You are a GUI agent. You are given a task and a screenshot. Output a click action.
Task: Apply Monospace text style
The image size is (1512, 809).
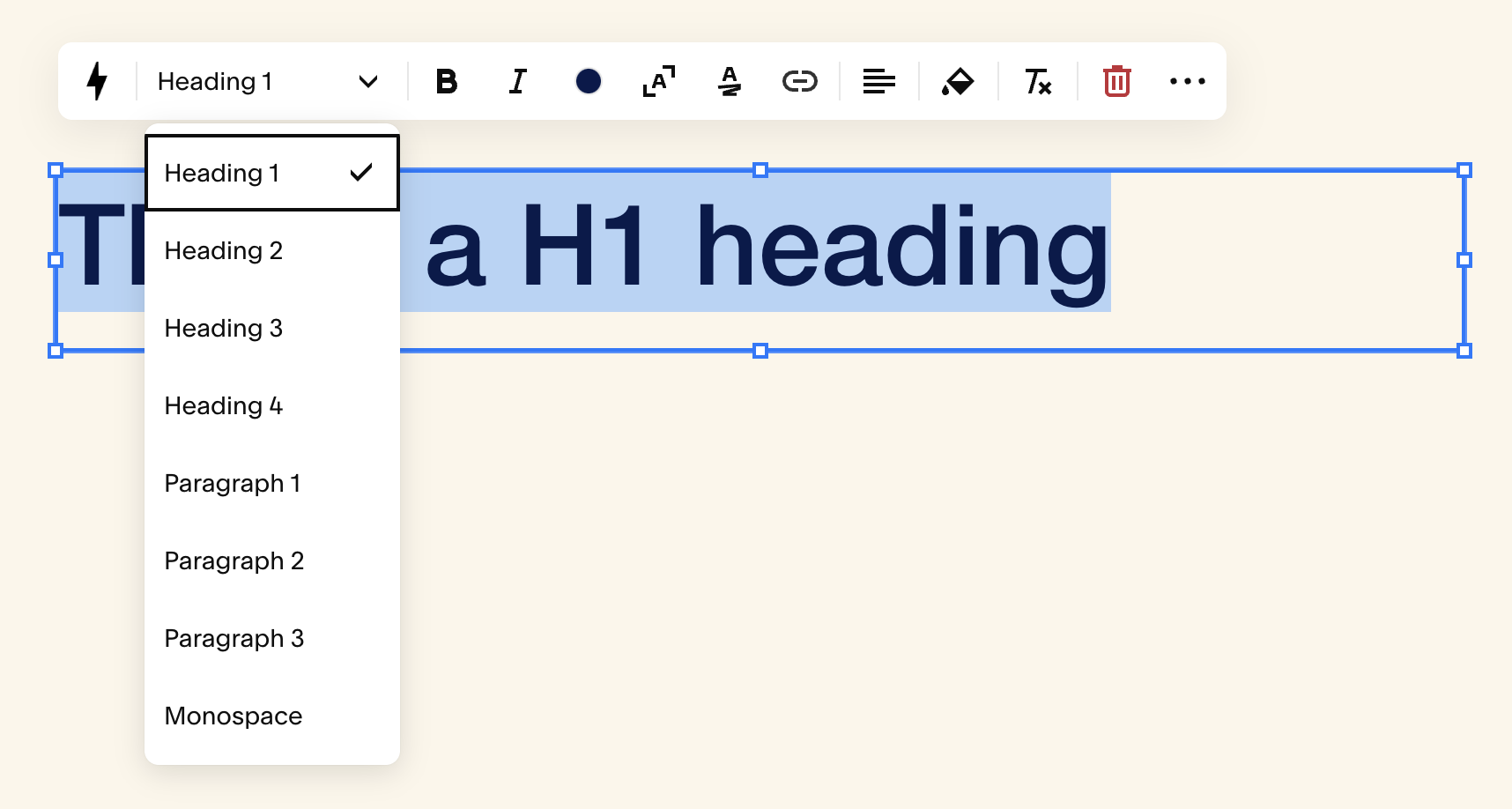(272, 716)
